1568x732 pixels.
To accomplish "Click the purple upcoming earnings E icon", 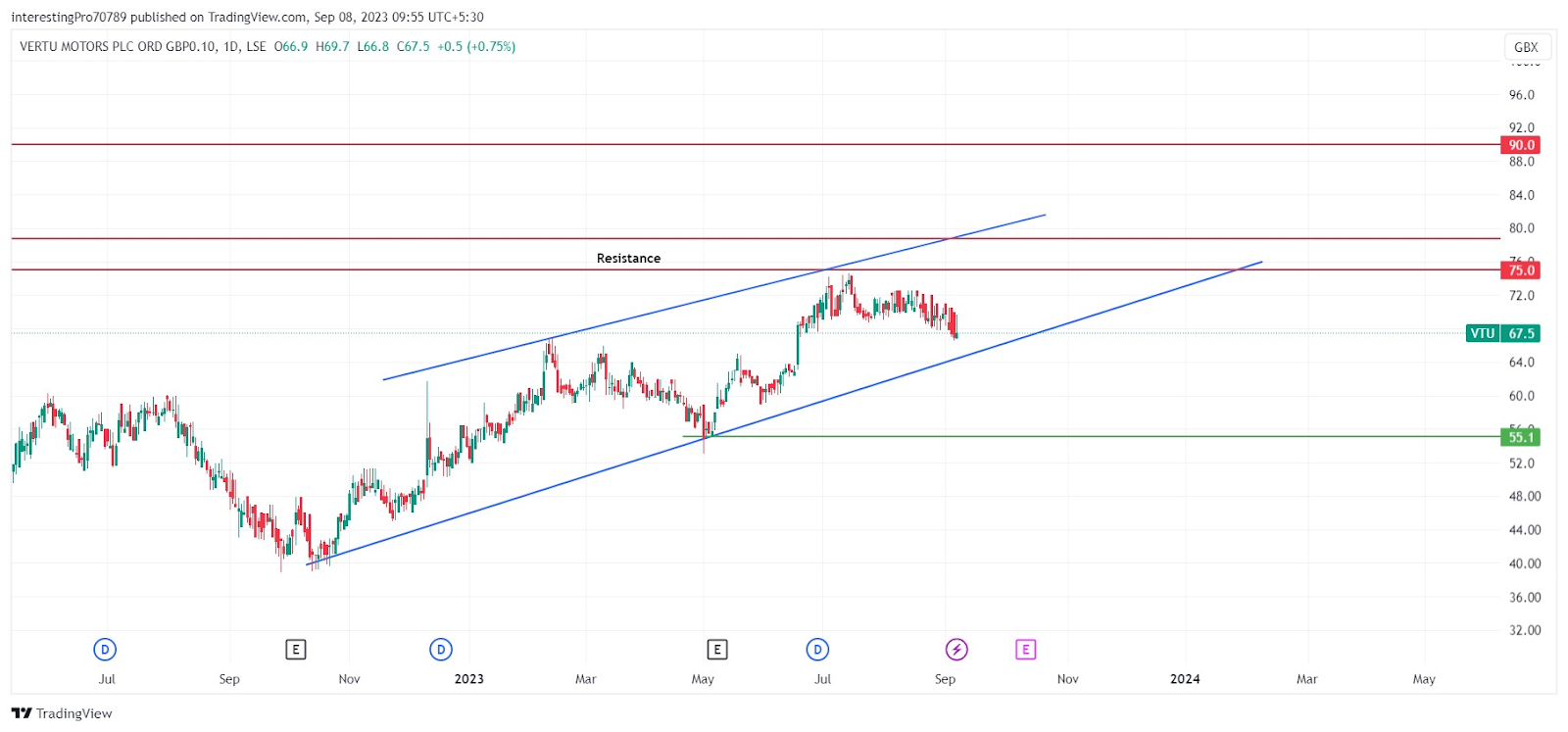I will (x=1025, y=650).
